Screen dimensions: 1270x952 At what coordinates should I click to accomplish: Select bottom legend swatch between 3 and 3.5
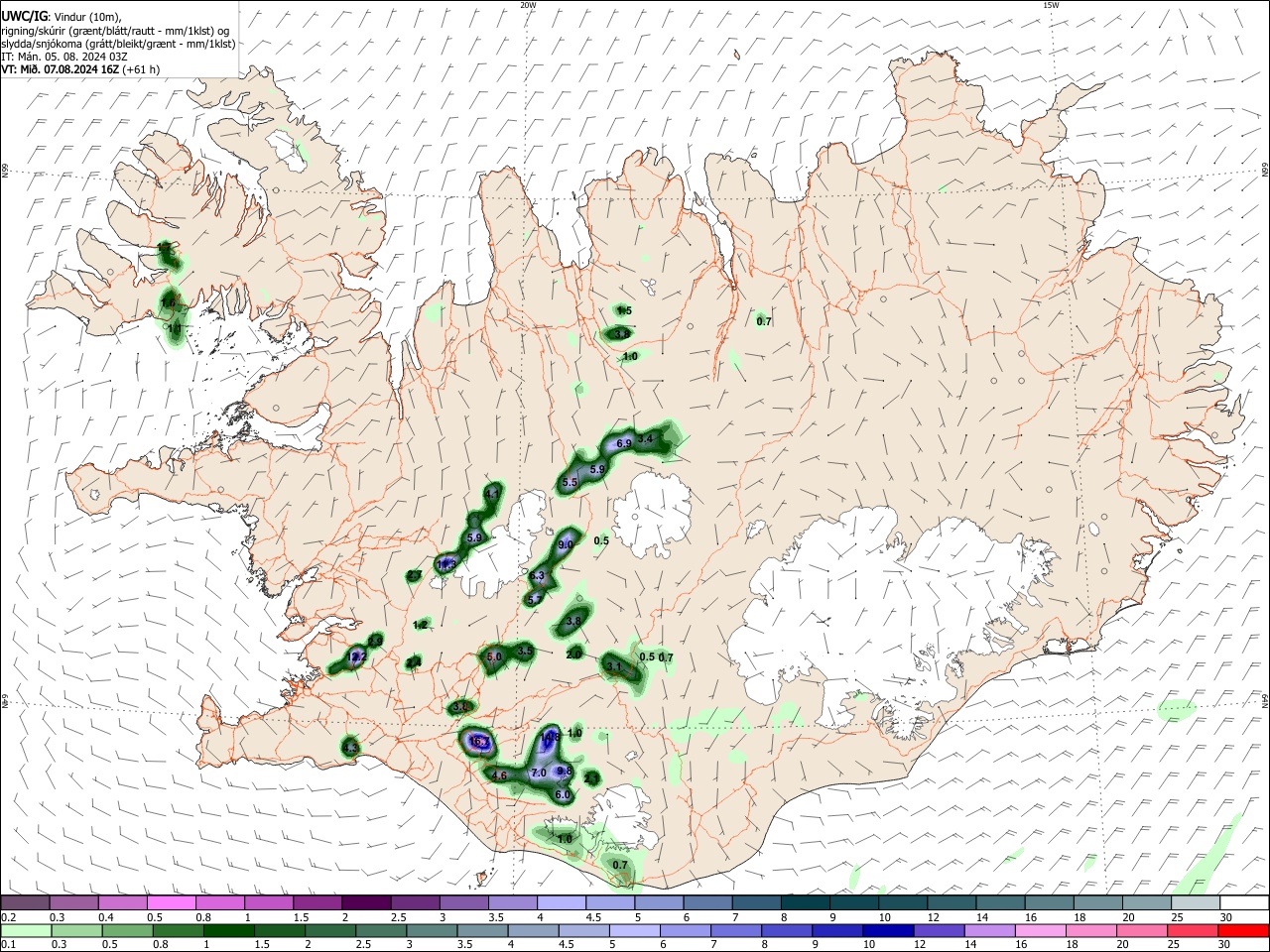(432, 930)
